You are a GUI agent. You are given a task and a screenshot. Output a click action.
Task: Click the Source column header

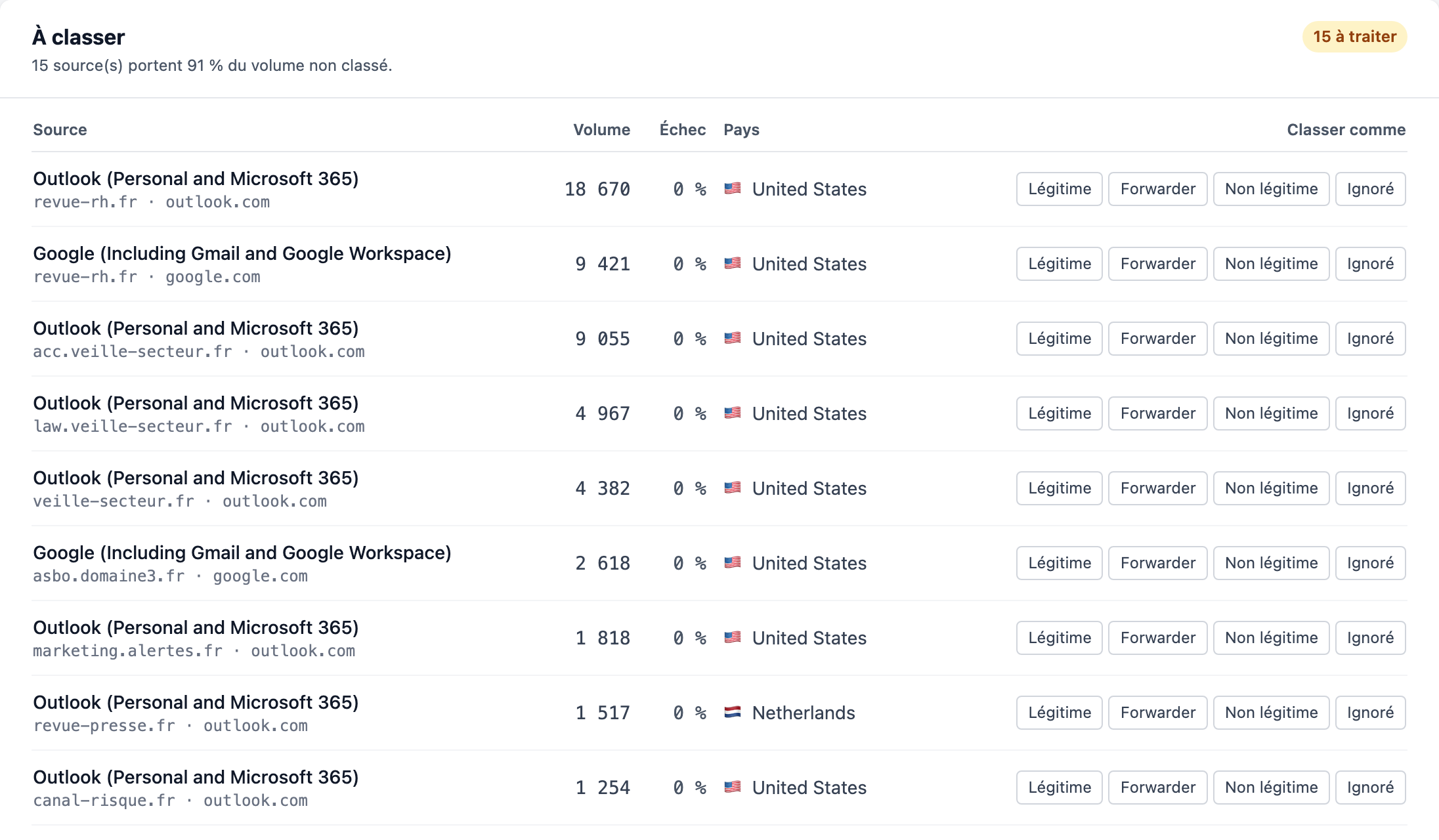[60, 130]
